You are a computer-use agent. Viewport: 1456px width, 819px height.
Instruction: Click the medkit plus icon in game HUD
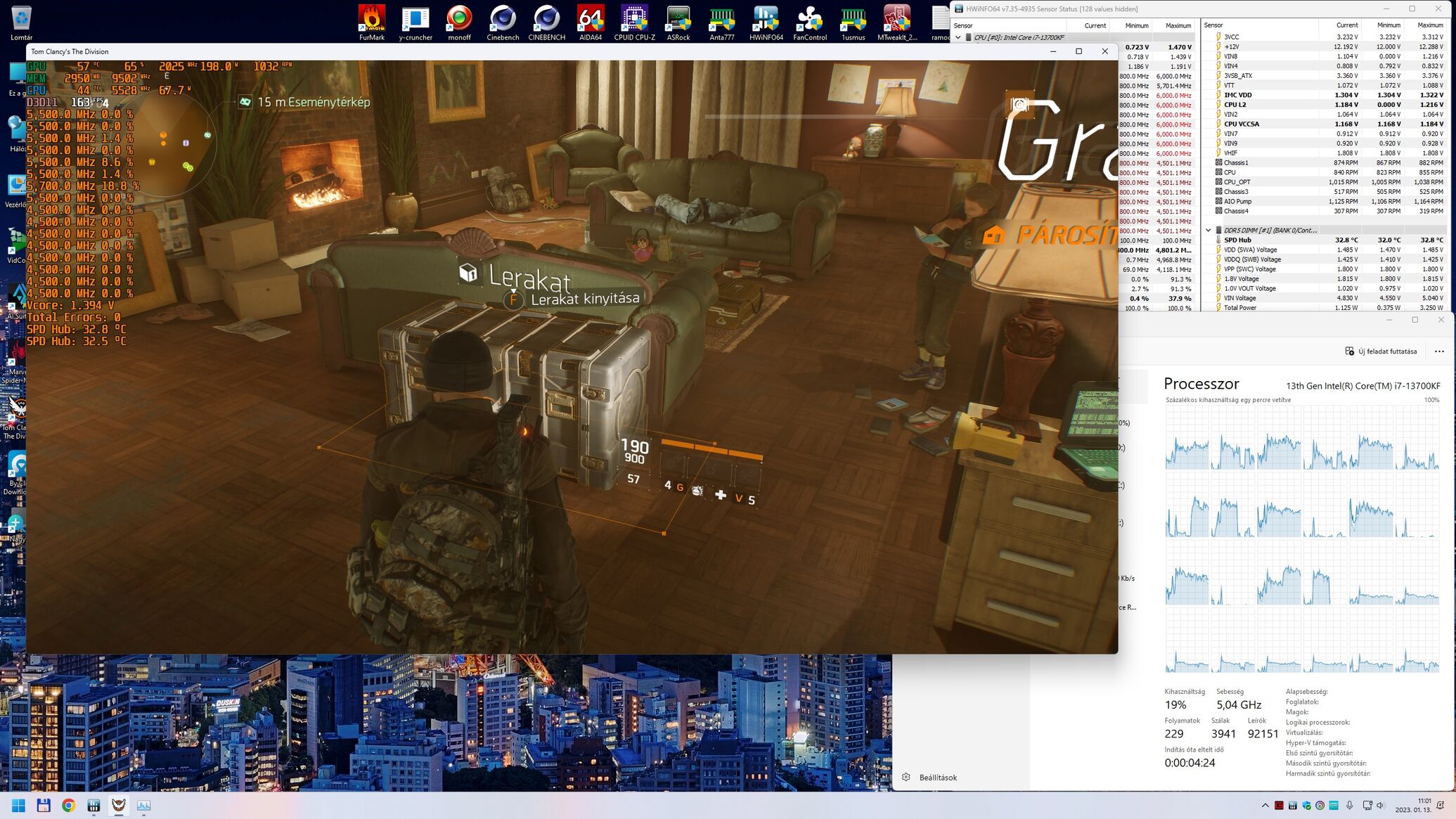pyautogui.click(x=721, y=495)
